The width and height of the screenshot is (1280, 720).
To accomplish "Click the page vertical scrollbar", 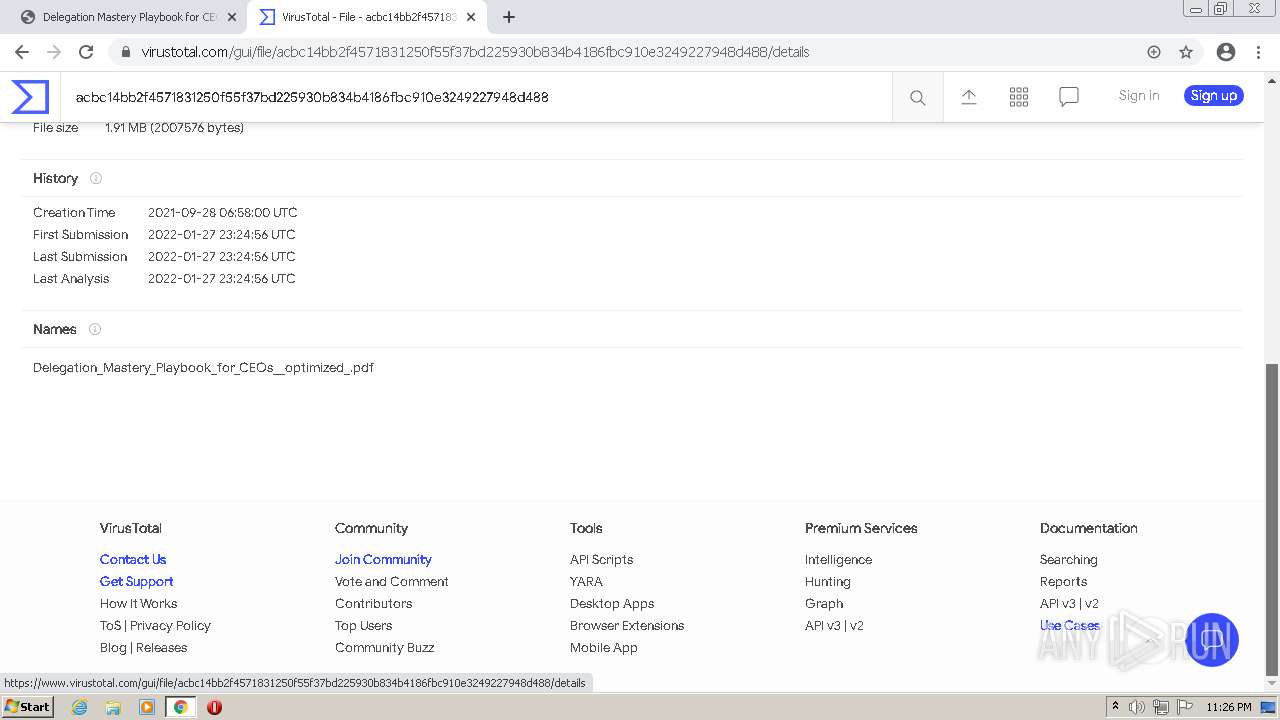I will coord(1272,520).
